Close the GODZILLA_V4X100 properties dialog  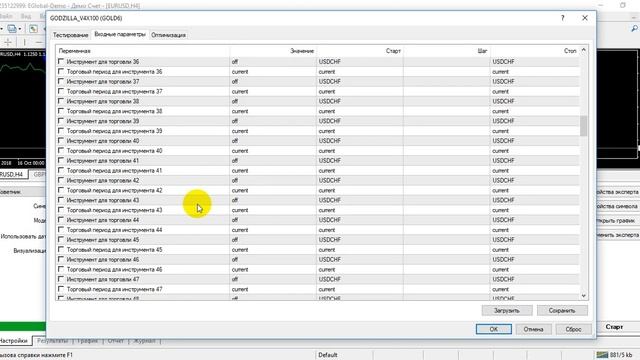pyautogui.click(x=585, y=18)
